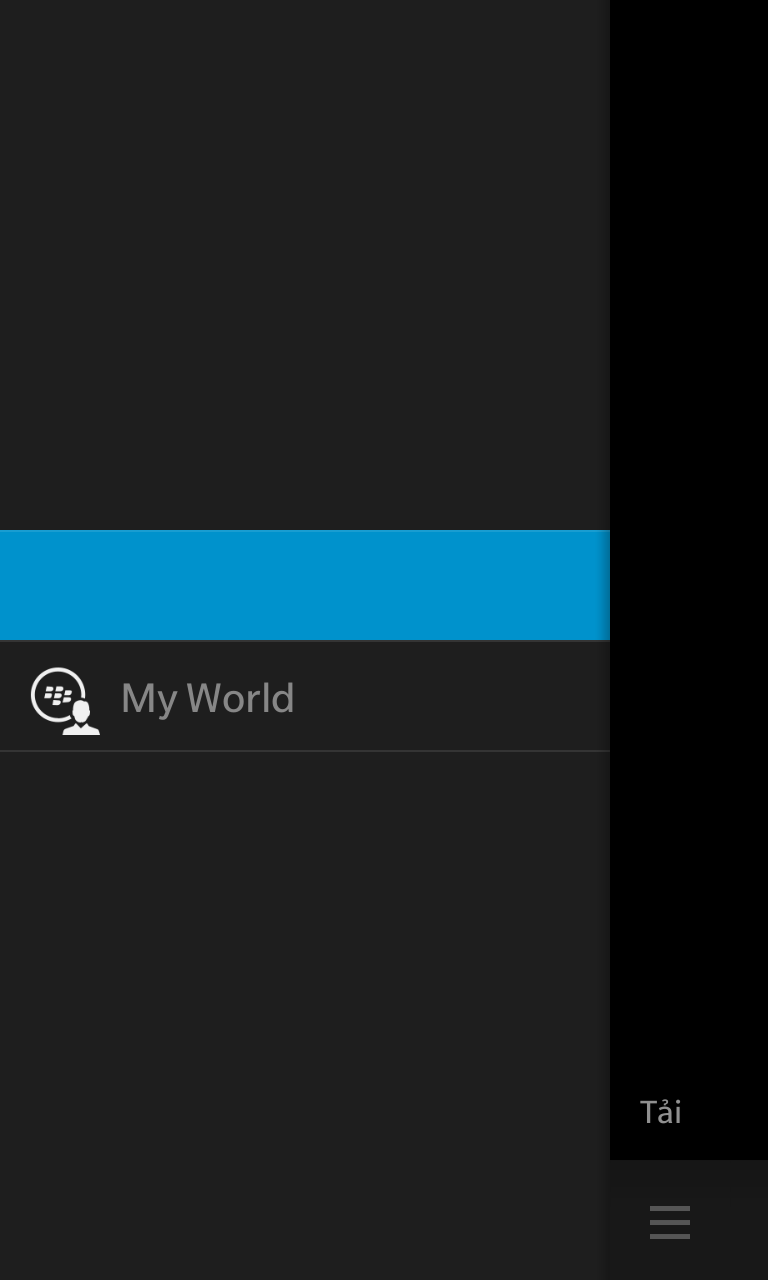Screen dimensions: 768x1280
Task: Activate the selected blue list item
Action: [x=305, y=585]
